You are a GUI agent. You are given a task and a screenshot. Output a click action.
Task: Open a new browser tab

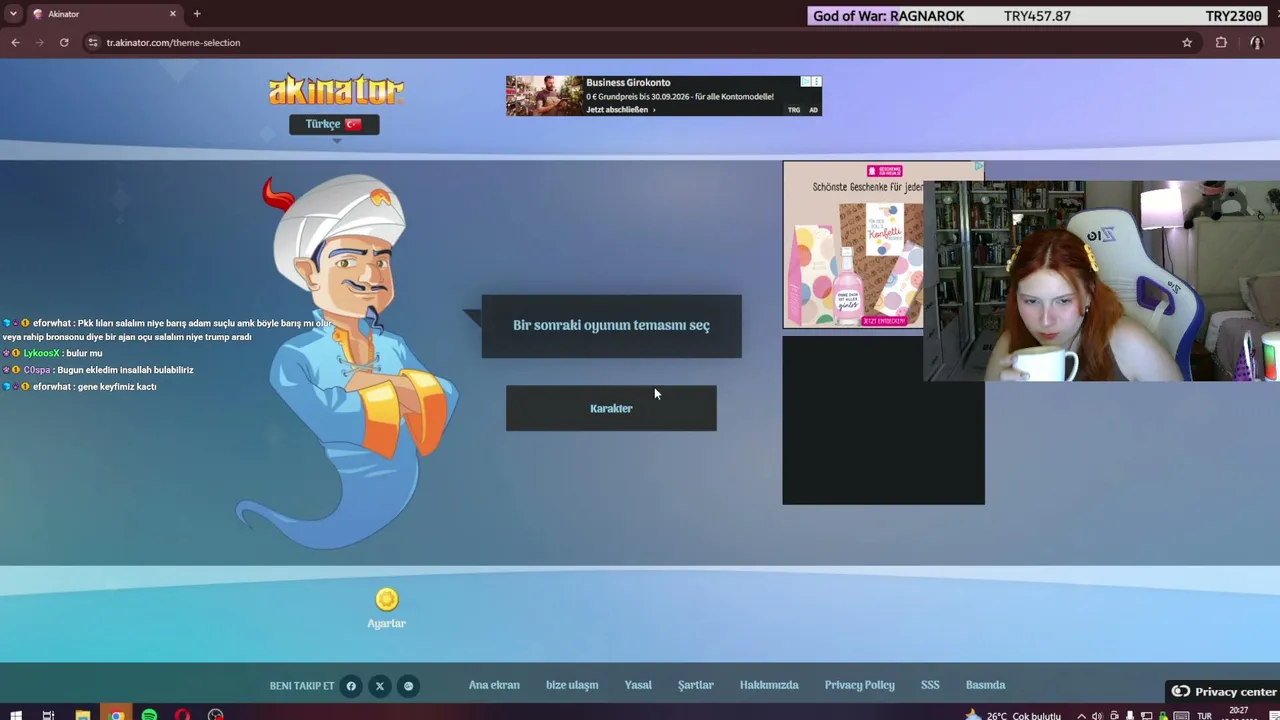[197, 14]
